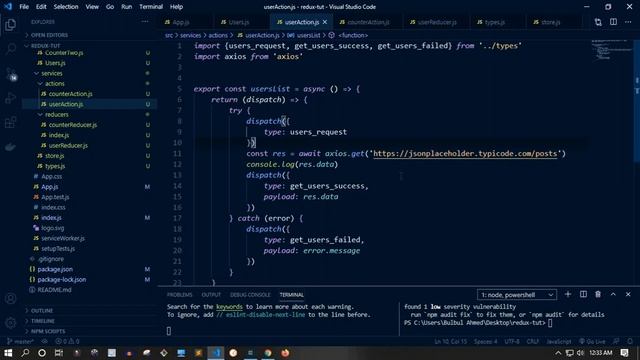Open Windows taskbar search
Viewport: 640px width, 360px height.
pos(25,353)
